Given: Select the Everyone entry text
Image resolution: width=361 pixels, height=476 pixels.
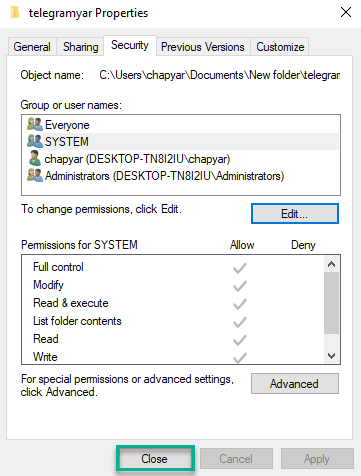Looking at the screenshot, I should point(67,125).
